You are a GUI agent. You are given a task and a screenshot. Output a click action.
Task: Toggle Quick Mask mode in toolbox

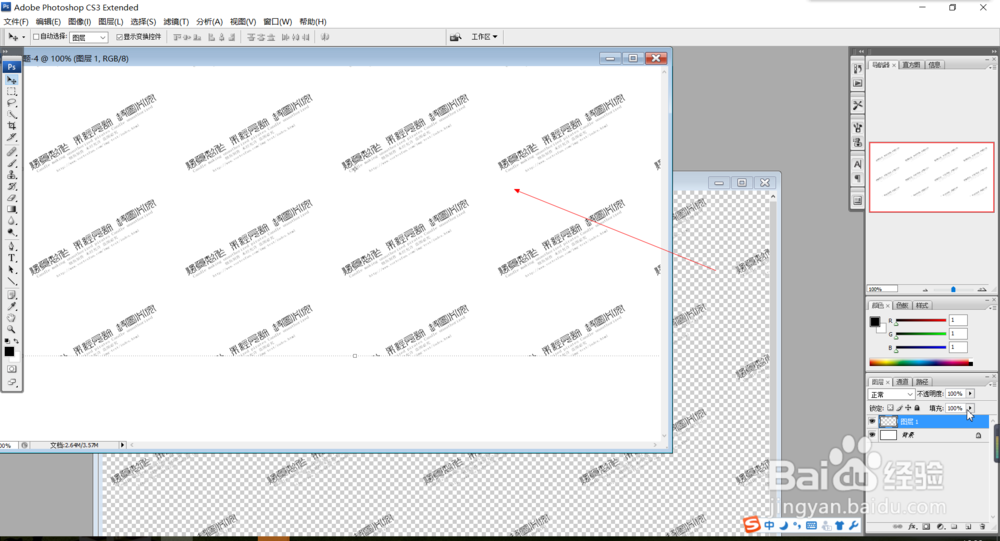click(11, 369)
